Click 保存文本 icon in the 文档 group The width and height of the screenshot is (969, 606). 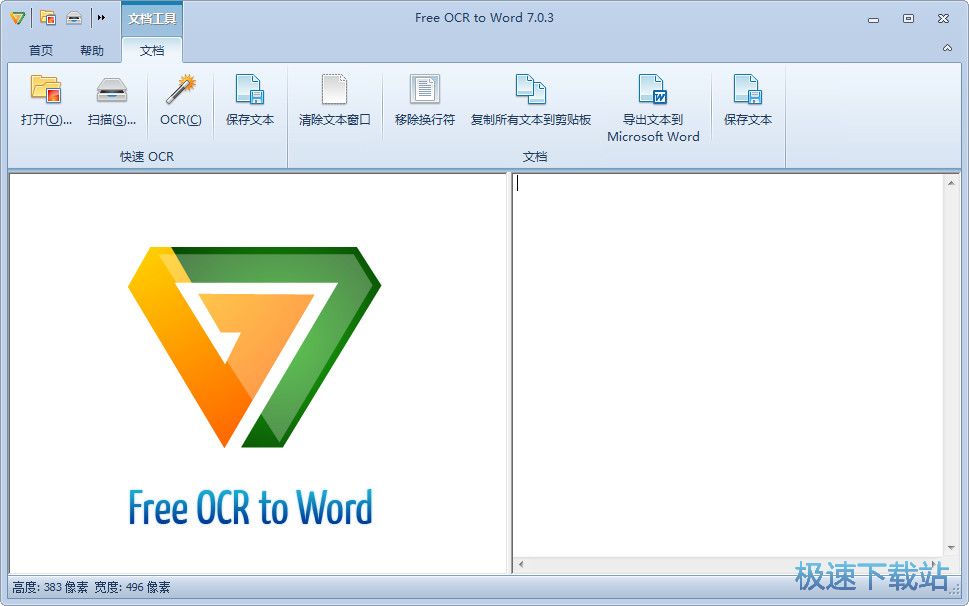pos(747,100)
